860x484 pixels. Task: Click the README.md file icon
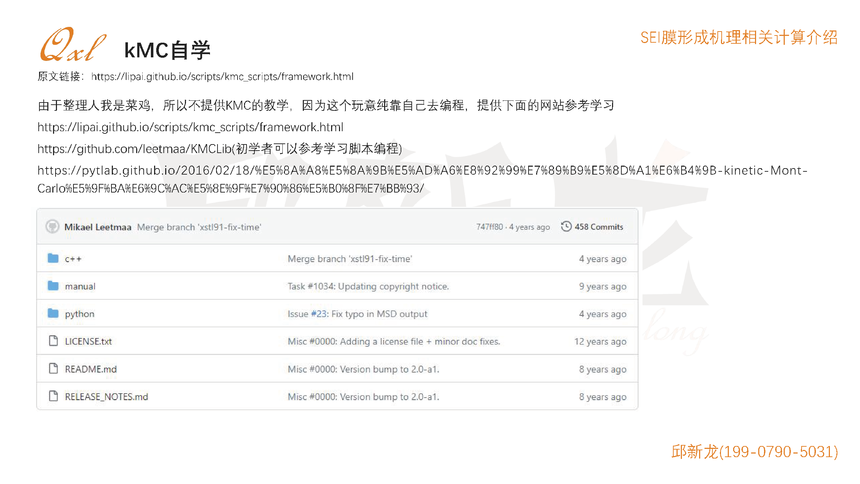click(x=53, y=369)
